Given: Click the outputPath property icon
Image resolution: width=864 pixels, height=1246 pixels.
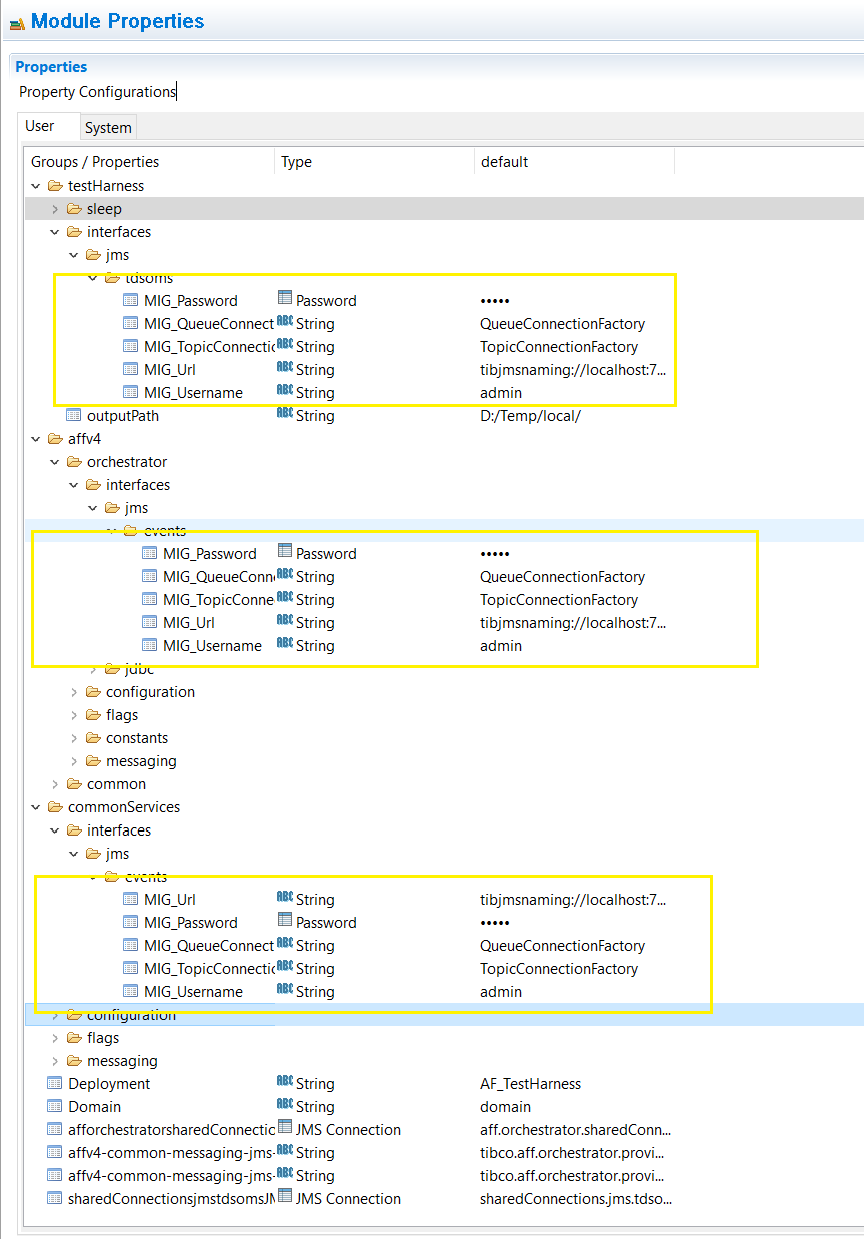Looking at the screenshot, I should [74, 416].
